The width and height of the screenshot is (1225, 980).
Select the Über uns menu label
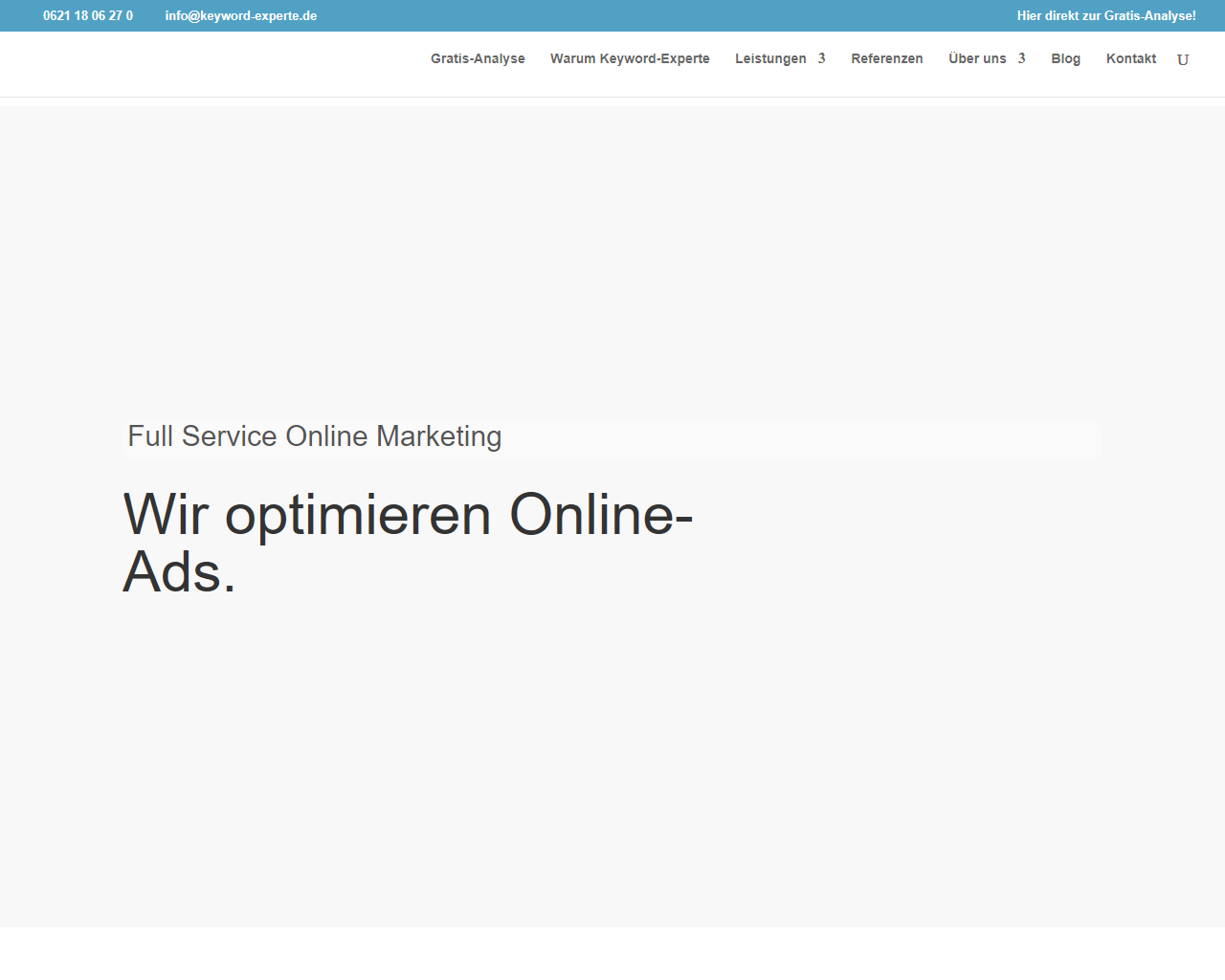(x=977, y=58)
